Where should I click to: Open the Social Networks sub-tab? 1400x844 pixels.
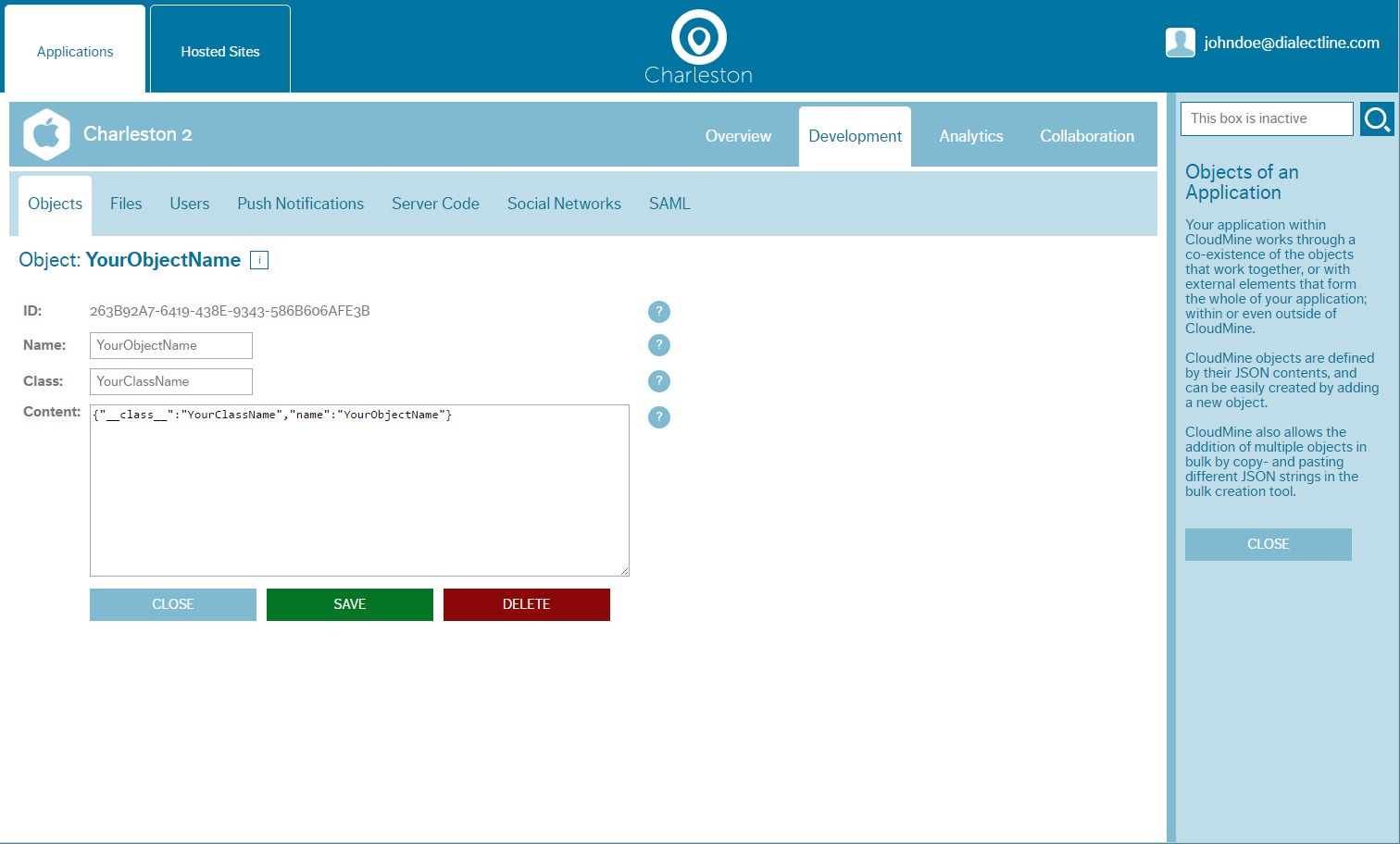coord(564,204)
